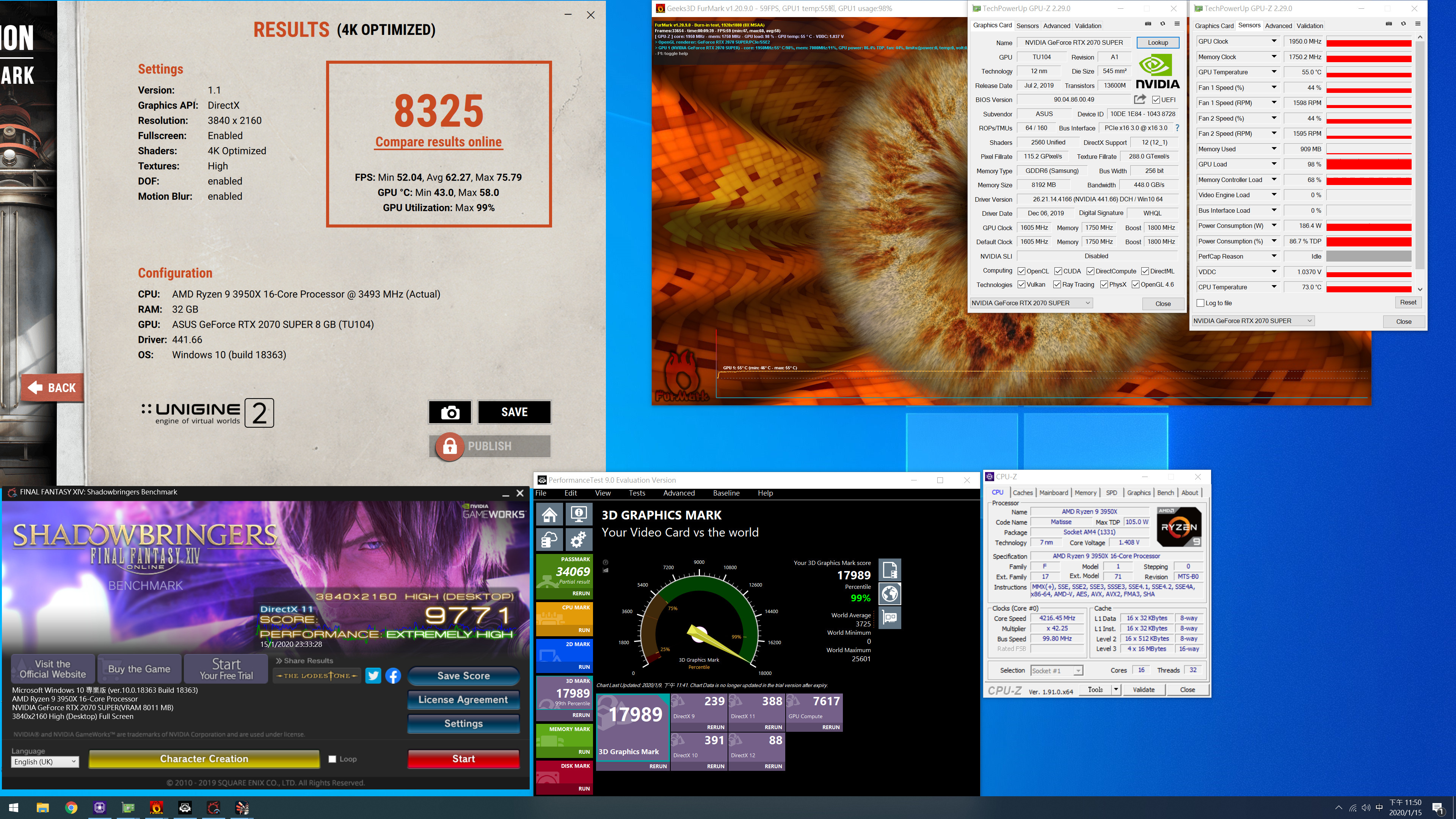Open Validation tab in GPU-Z Sensors window
Viewport: 1456px width, 819px height.
(1310, 25)
